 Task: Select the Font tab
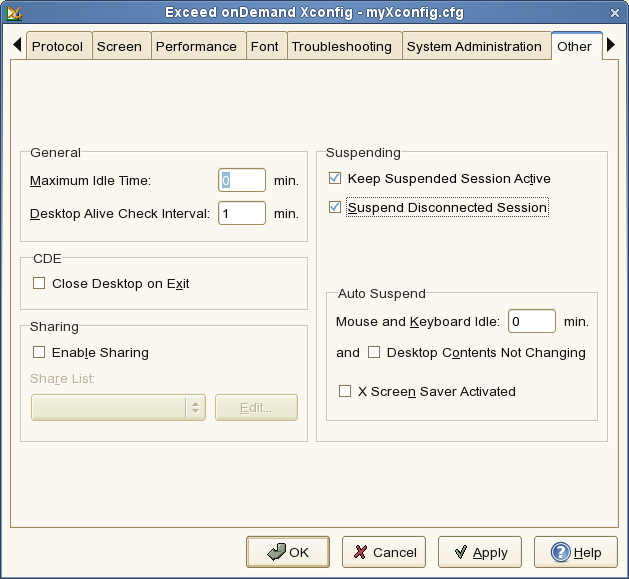pos(265,47)
